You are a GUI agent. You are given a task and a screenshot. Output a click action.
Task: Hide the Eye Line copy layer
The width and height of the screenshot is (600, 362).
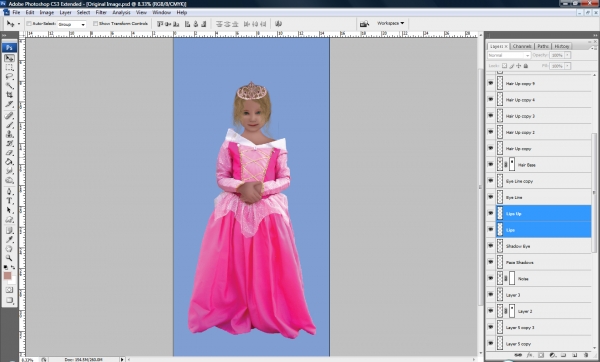pos(491,181)
